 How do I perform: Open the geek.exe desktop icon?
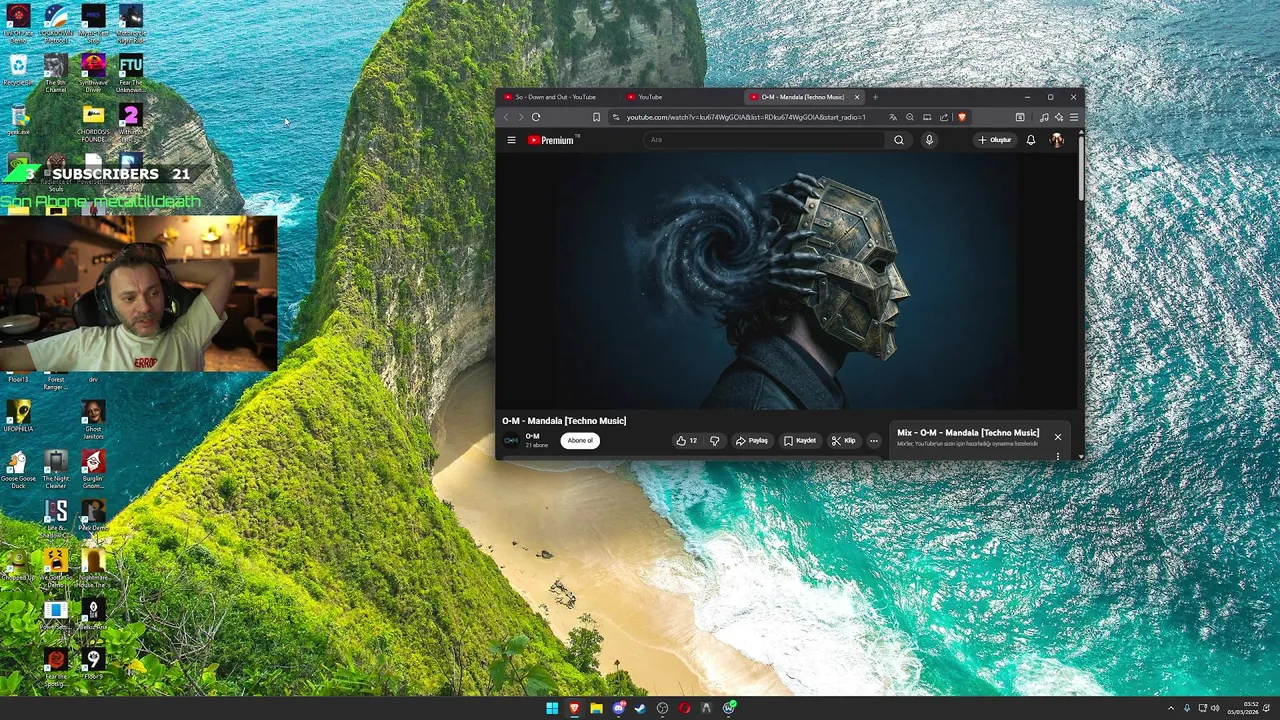(18, 120)
